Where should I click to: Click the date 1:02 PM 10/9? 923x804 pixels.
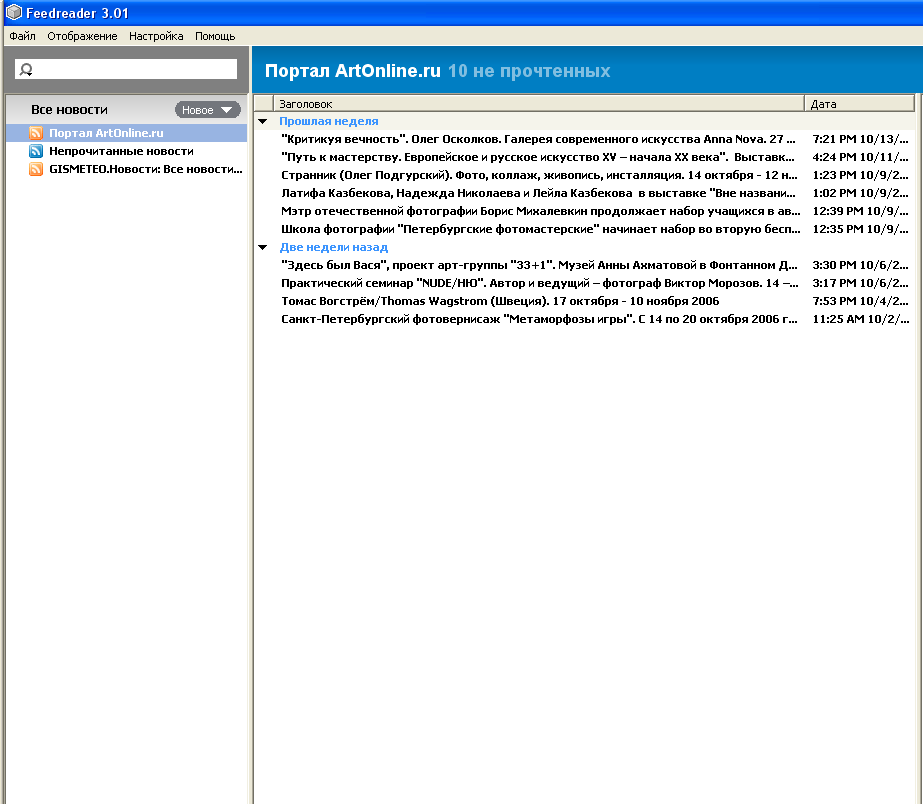[x=861, y=193]
